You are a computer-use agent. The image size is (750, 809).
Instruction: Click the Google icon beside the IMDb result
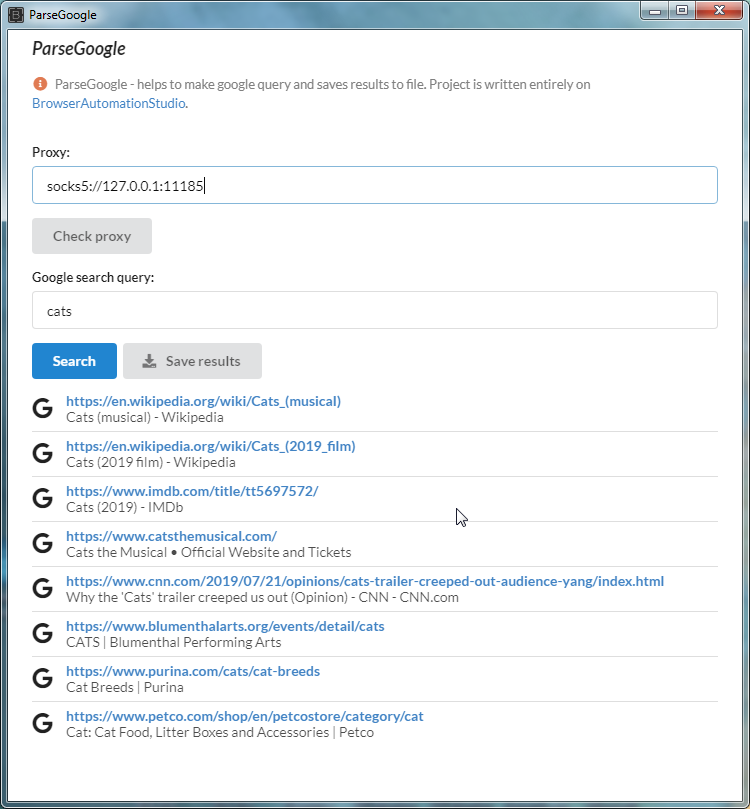pos(42,498)
